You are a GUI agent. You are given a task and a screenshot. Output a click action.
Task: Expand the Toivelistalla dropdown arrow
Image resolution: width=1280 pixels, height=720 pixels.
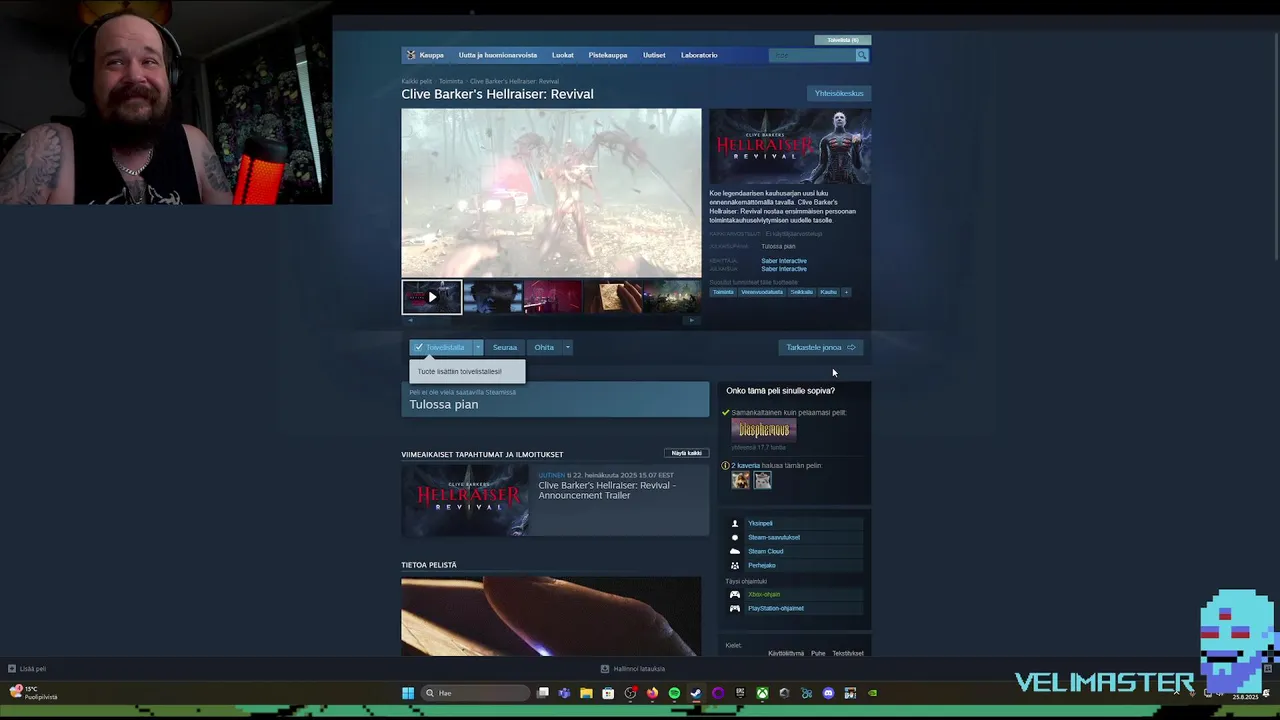point(478,347)
